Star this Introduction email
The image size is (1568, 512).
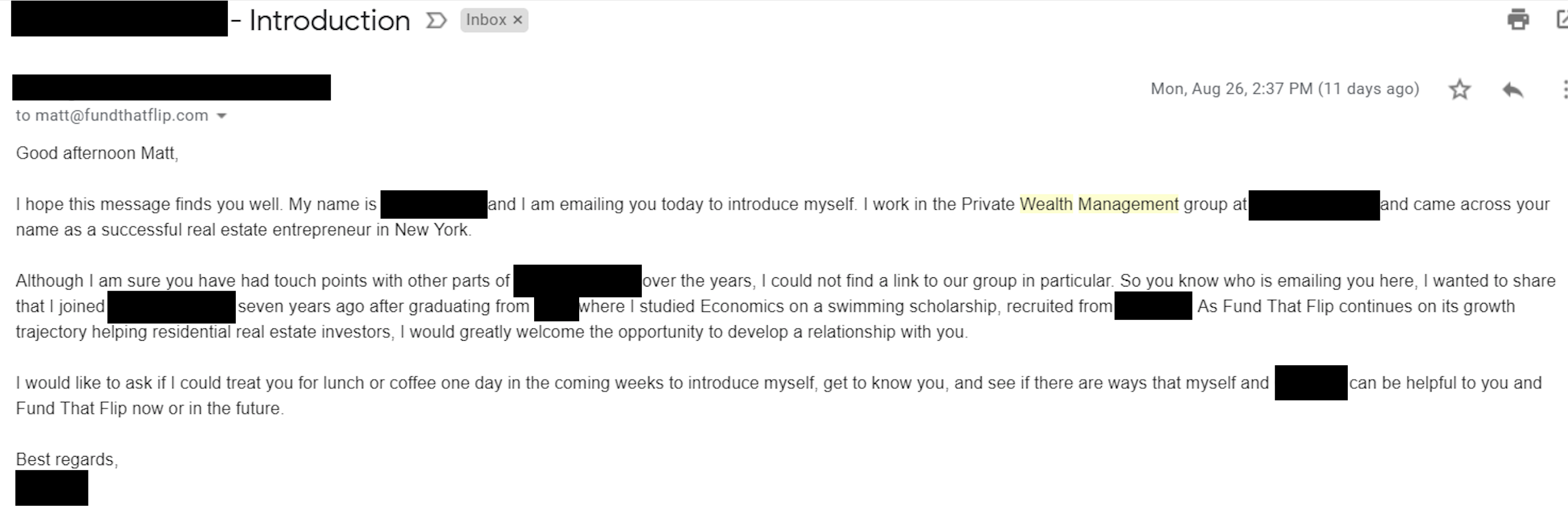click(1459, 90)
